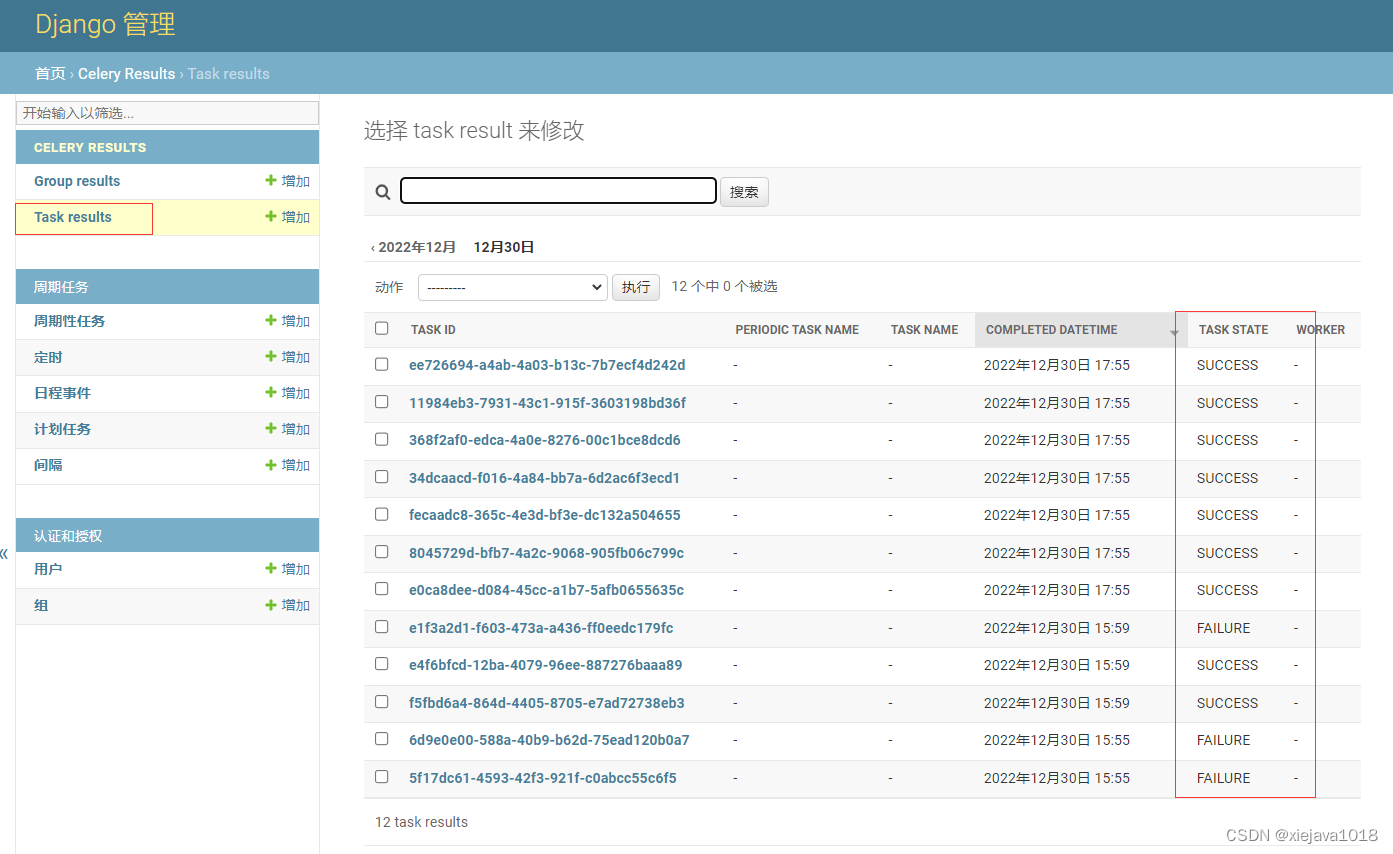The width and height of the screenshot is (1393, 854).
Task: Select the checkbox for task e1f3a2d1-f603
Action: 381,626
